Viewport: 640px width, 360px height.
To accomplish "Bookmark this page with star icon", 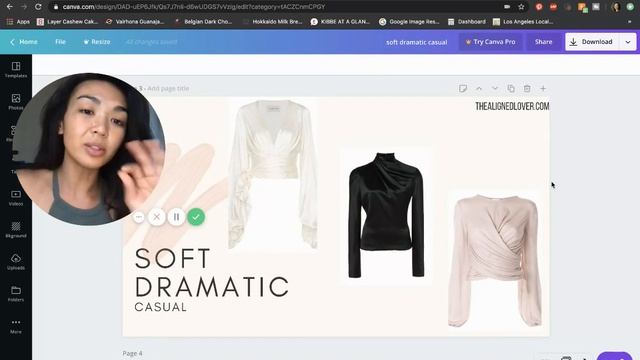I will pos(521,7).
